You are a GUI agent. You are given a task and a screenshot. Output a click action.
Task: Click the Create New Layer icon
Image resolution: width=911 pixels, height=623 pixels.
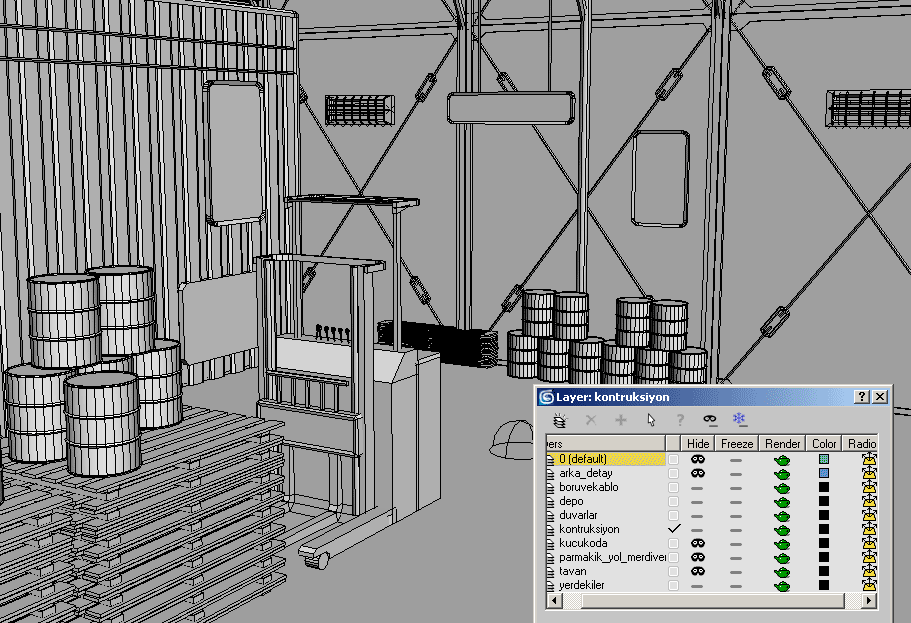pyautogui.click(x=560, y=421)
